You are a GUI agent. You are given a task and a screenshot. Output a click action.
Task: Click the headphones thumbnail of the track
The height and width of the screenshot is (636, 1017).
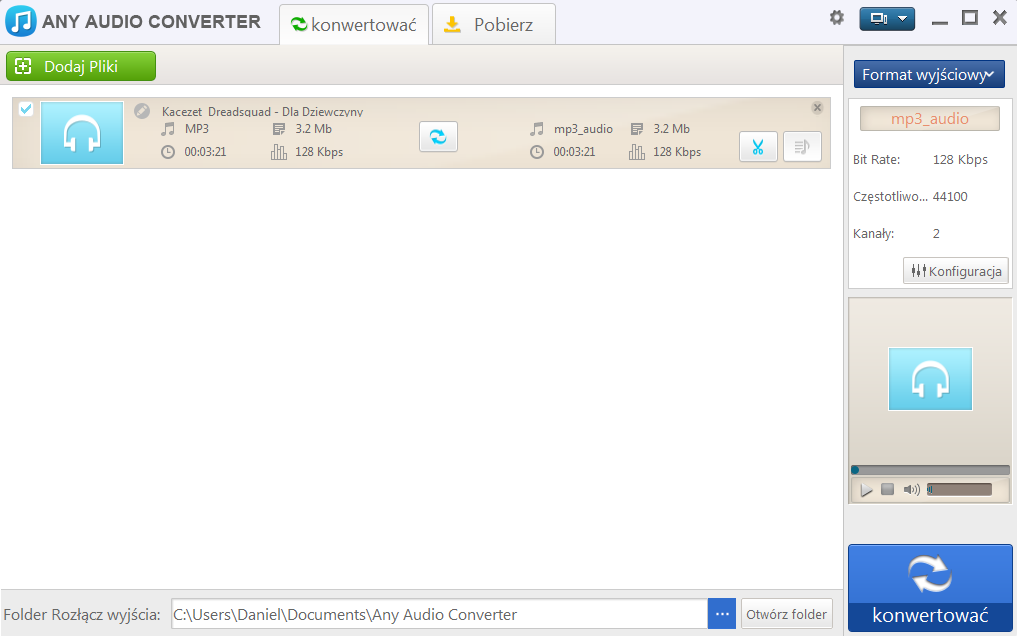82,133
